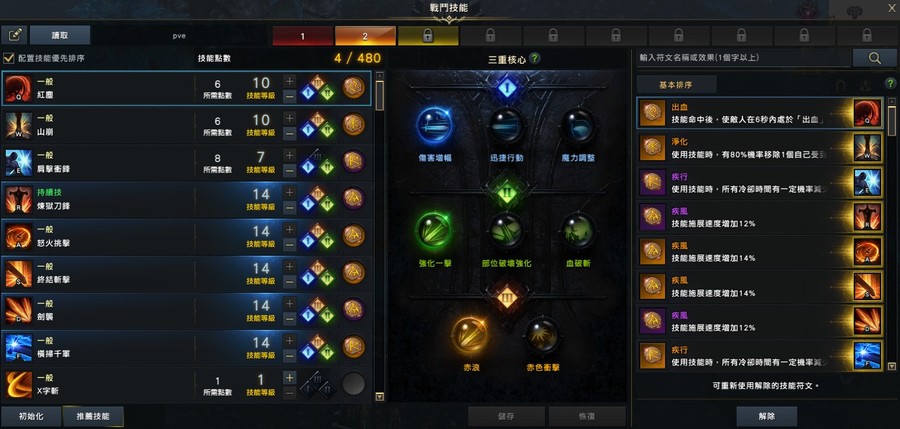The width and height of the screenshot is (900, 429).
Task: Choose the 強化一擊 green tripod icon
Action: pos(435,230)
